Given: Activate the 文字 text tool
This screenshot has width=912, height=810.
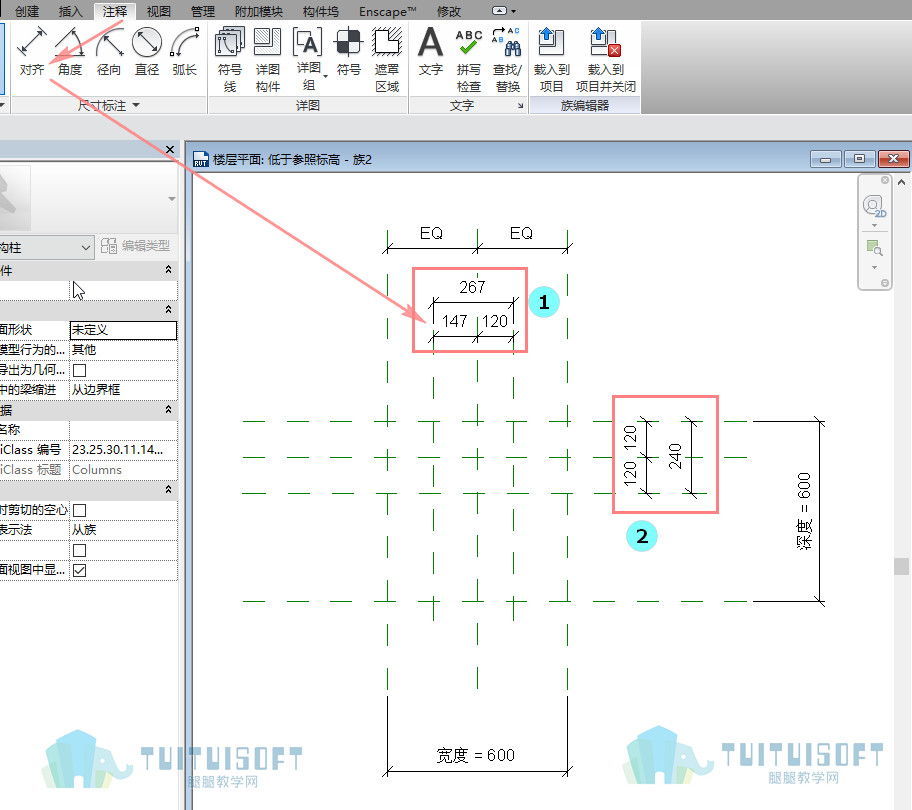Looking at the screenshot, I should coord(430,52).
